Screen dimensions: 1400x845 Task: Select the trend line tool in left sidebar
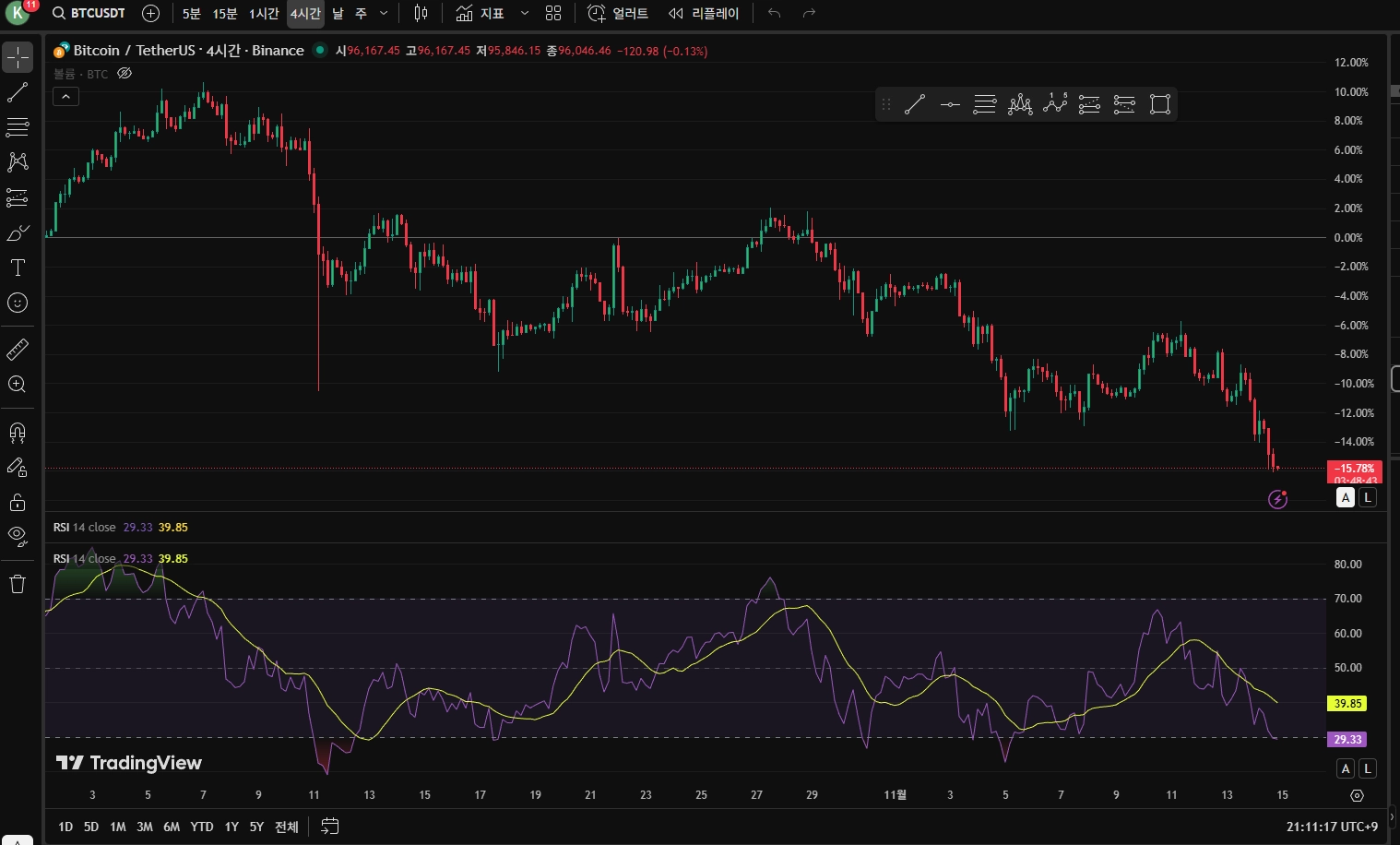point(18,92)
